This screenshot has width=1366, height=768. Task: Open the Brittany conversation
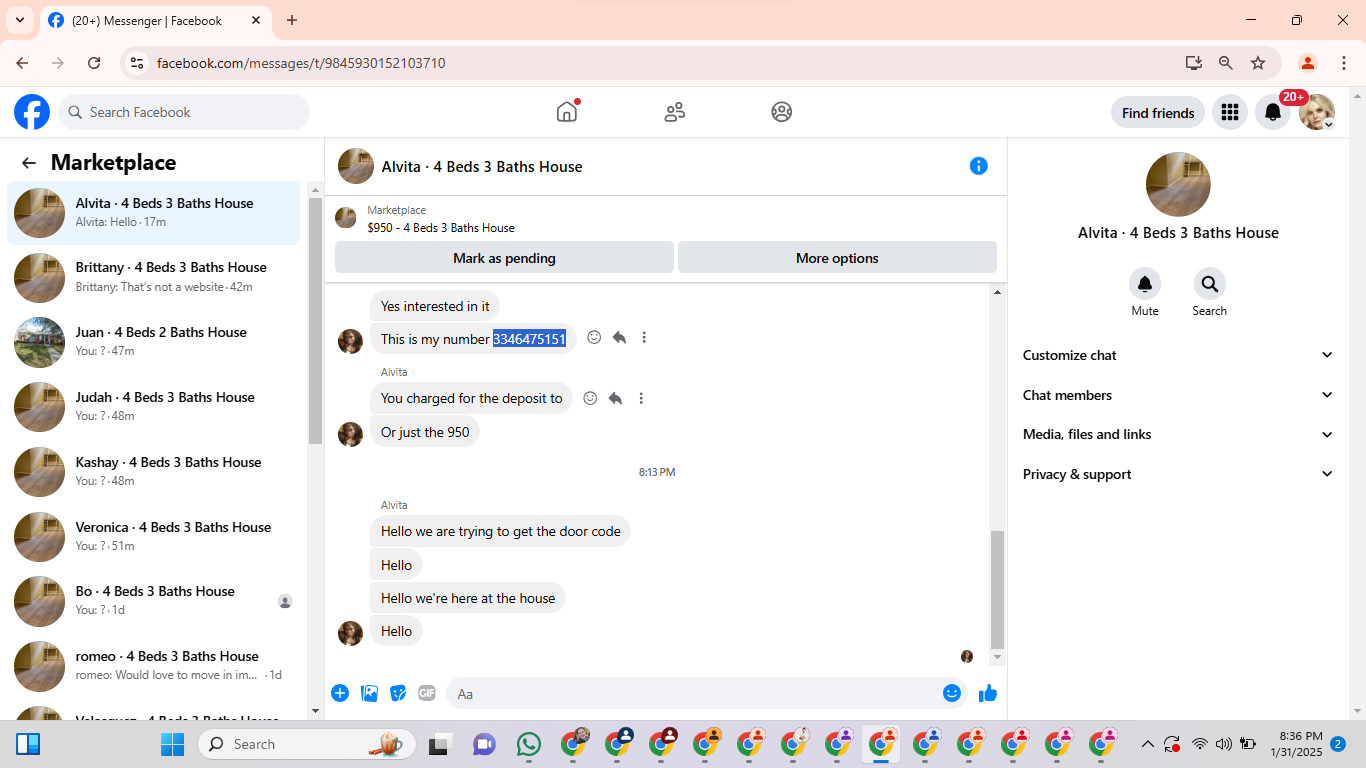154,277
